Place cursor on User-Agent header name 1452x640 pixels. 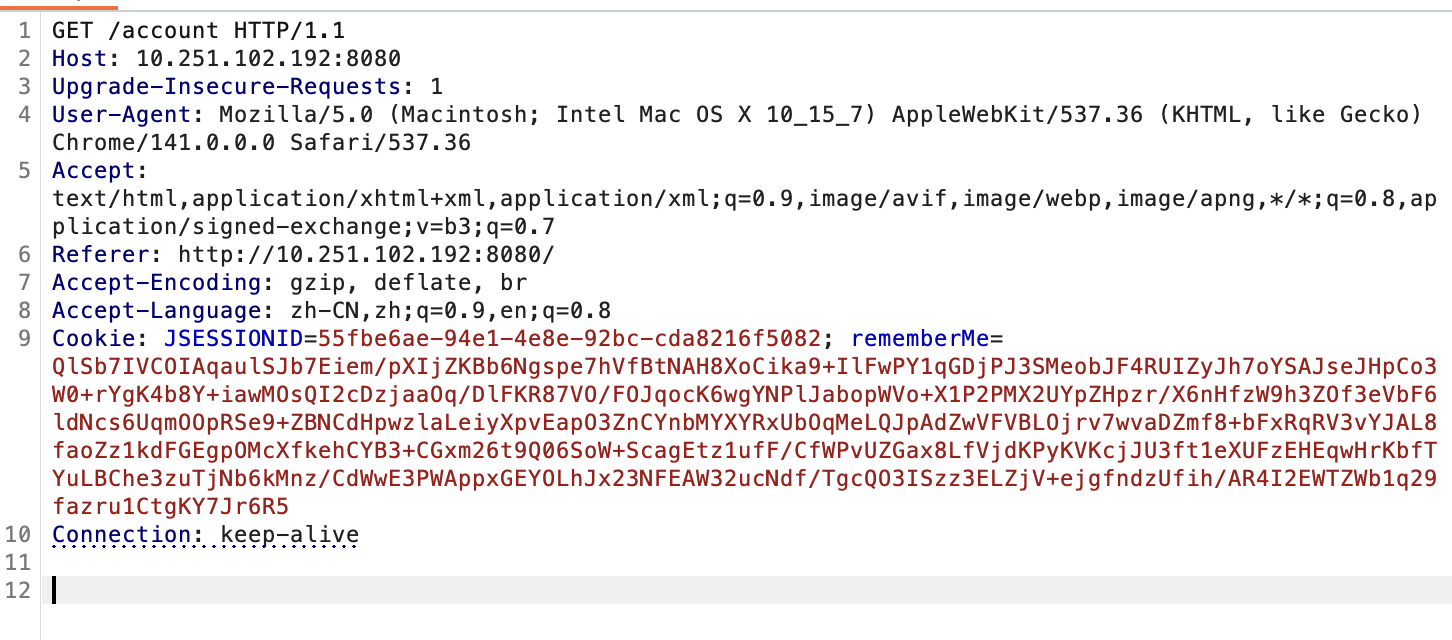122,115
